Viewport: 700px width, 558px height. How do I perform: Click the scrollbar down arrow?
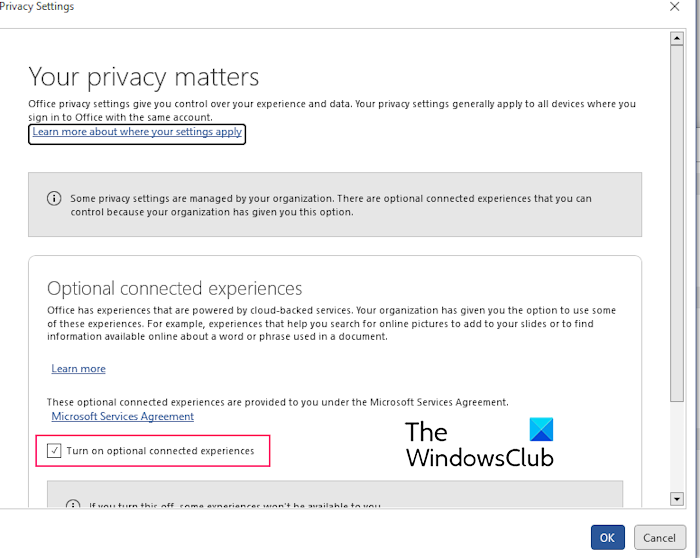(x=677, y=498)
